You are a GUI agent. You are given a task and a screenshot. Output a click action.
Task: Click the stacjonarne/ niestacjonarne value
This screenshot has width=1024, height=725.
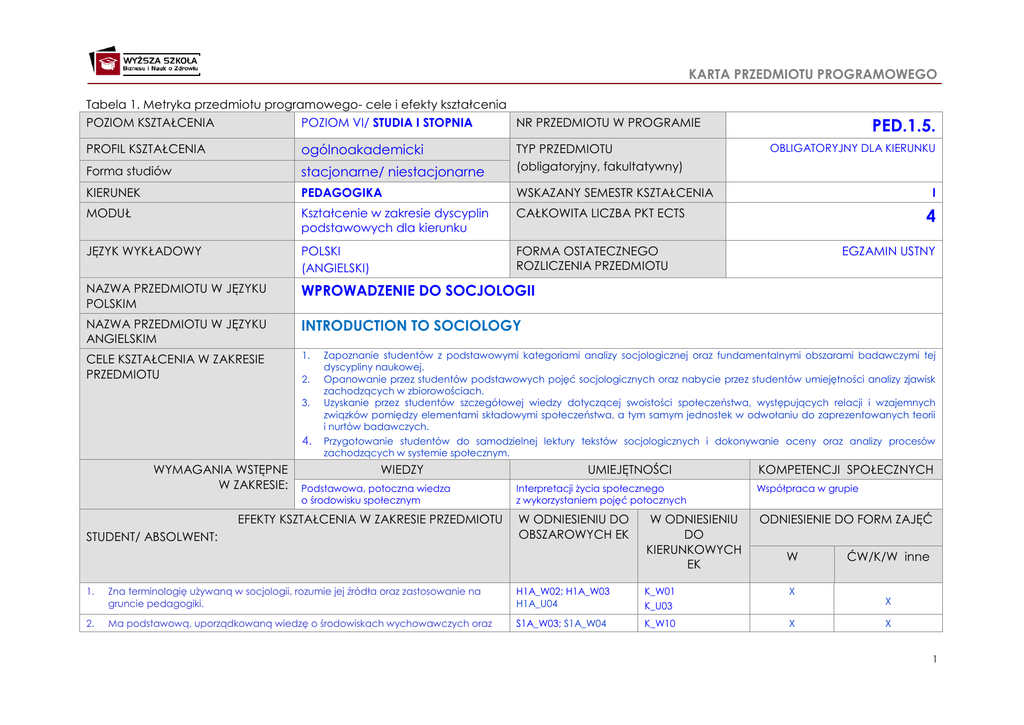(392, 171)
